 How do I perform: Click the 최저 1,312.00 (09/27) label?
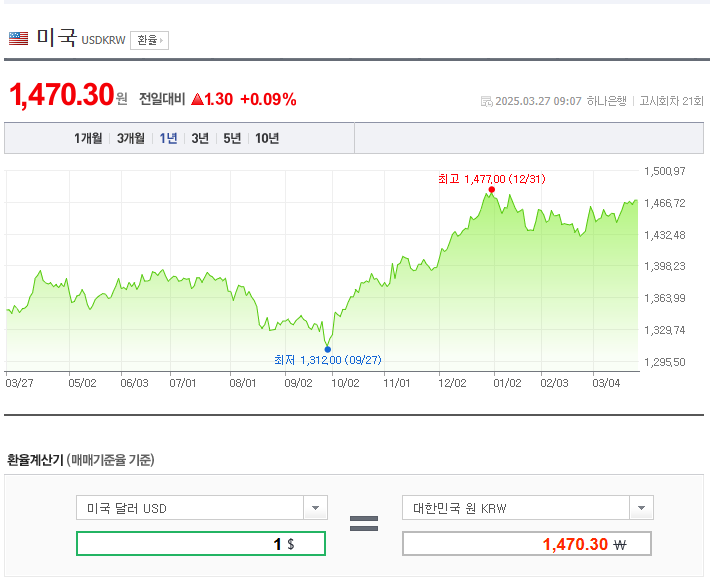point(328,360)
